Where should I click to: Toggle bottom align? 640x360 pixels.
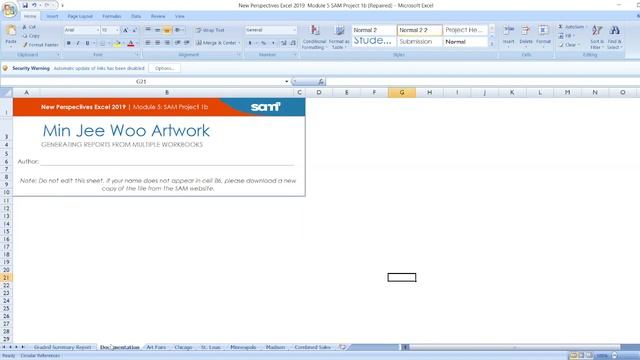167,30
